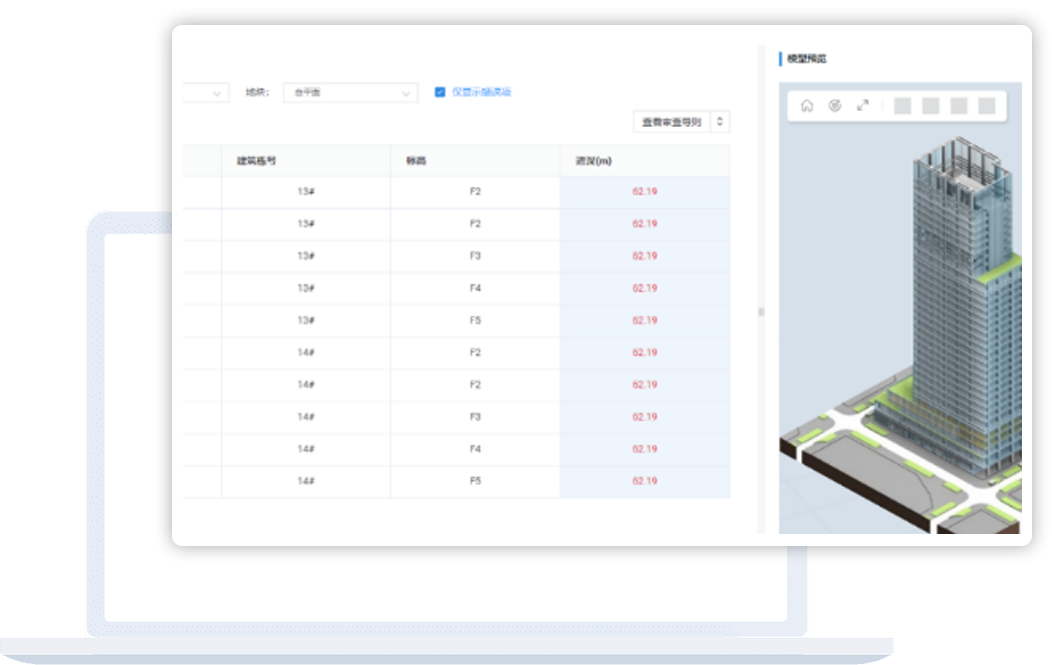This screenshot has height=665, width=1052.
Task: Click the third gray square toolbar button
Action: point(959,106)
